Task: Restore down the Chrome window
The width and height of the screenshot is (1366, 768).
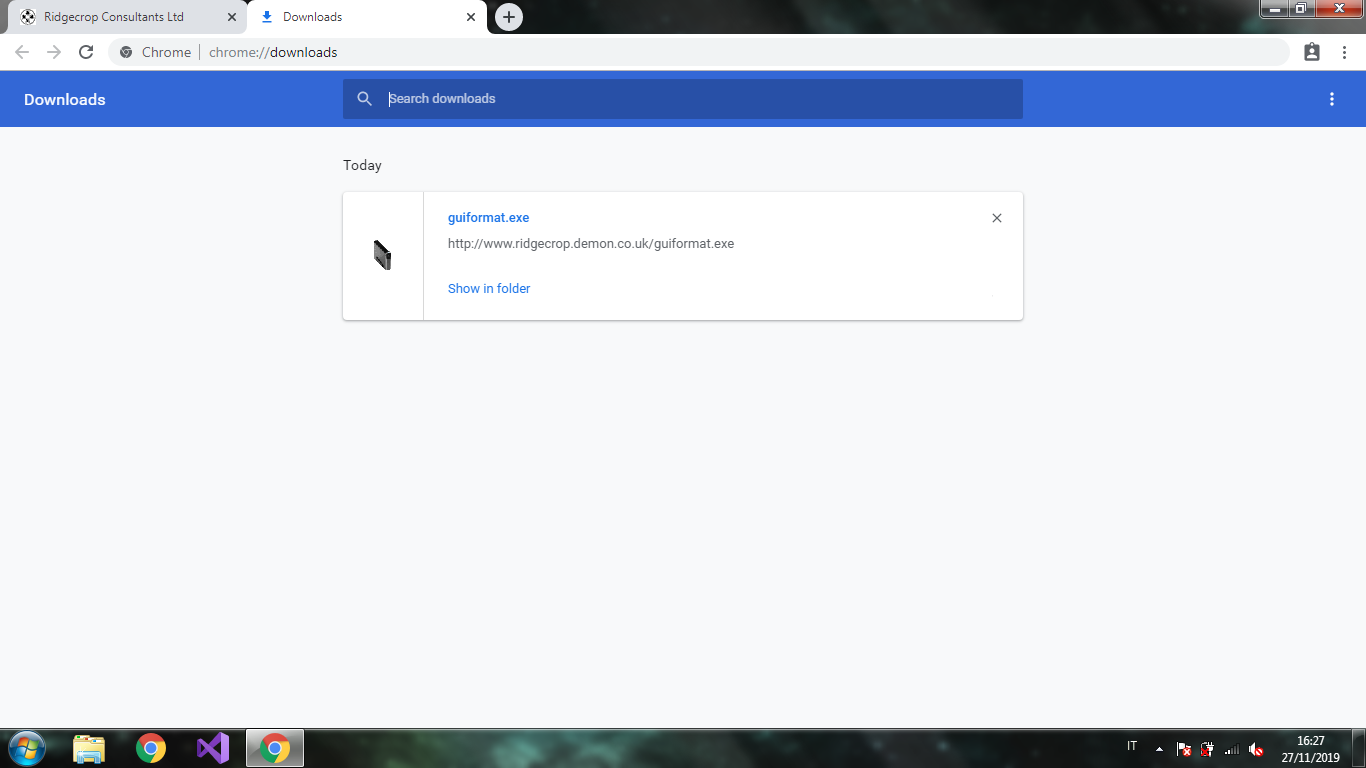Action: [x=1301, y=9]
